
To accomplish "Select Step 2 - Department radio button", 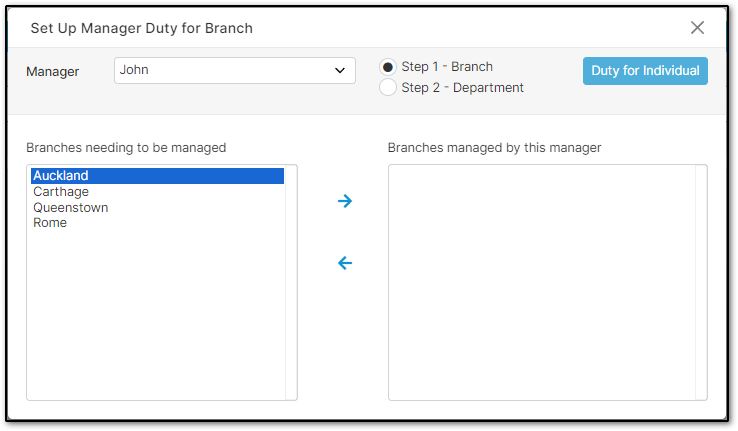I will click(x=387, y=88).
